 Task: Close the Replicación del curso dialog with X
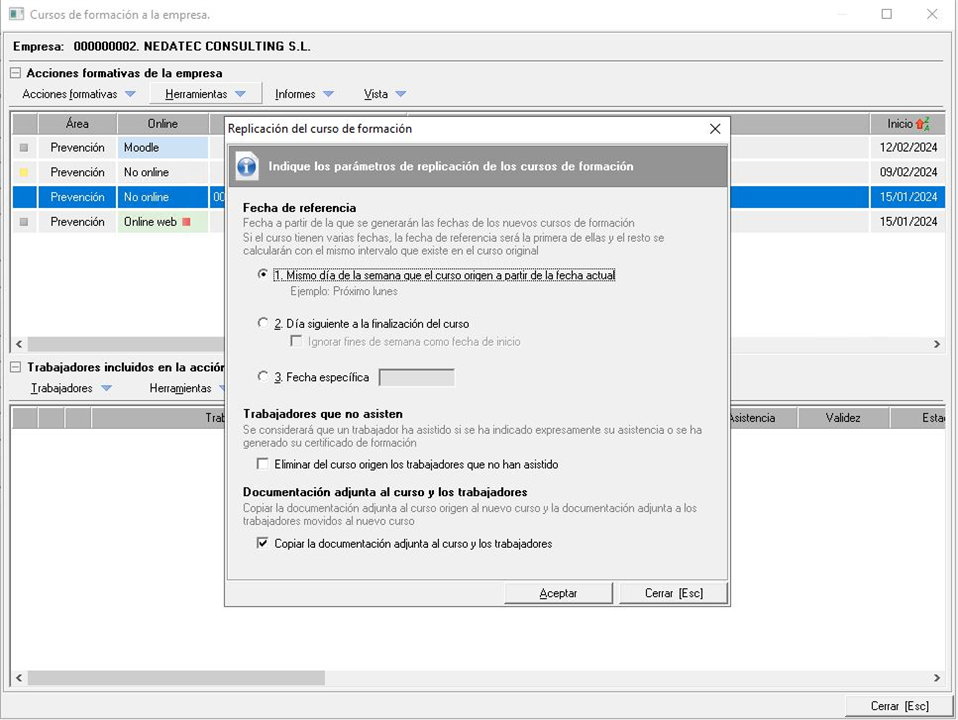[x=714, y=129]
